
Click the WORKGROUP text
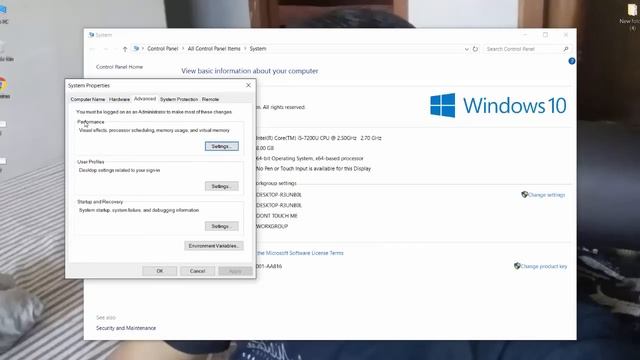click(x=272, y=226)
